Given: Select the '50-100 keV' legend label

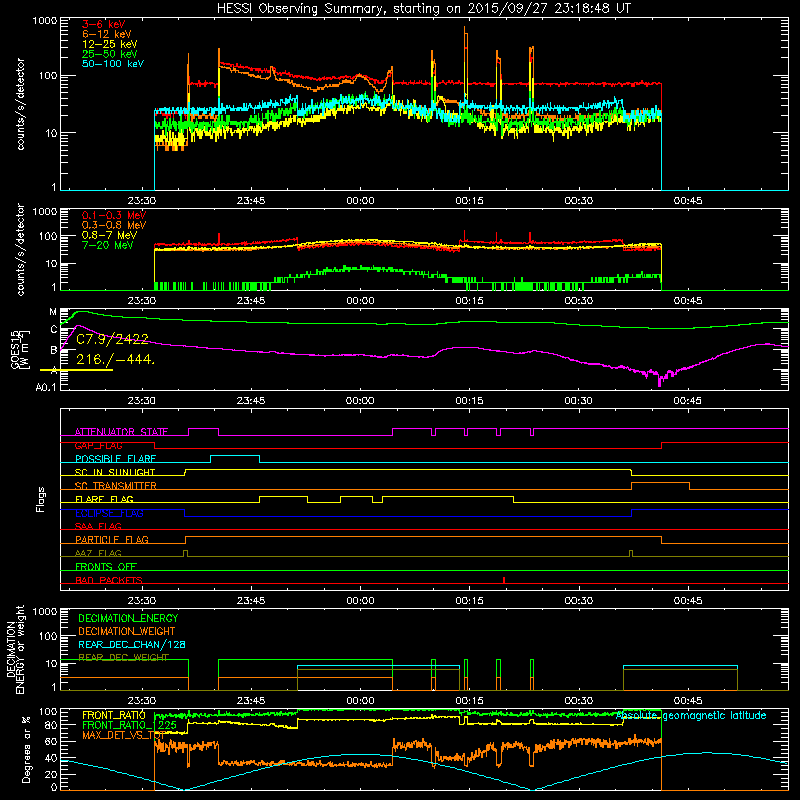Looking at the screenshot, I should [113, 63].
